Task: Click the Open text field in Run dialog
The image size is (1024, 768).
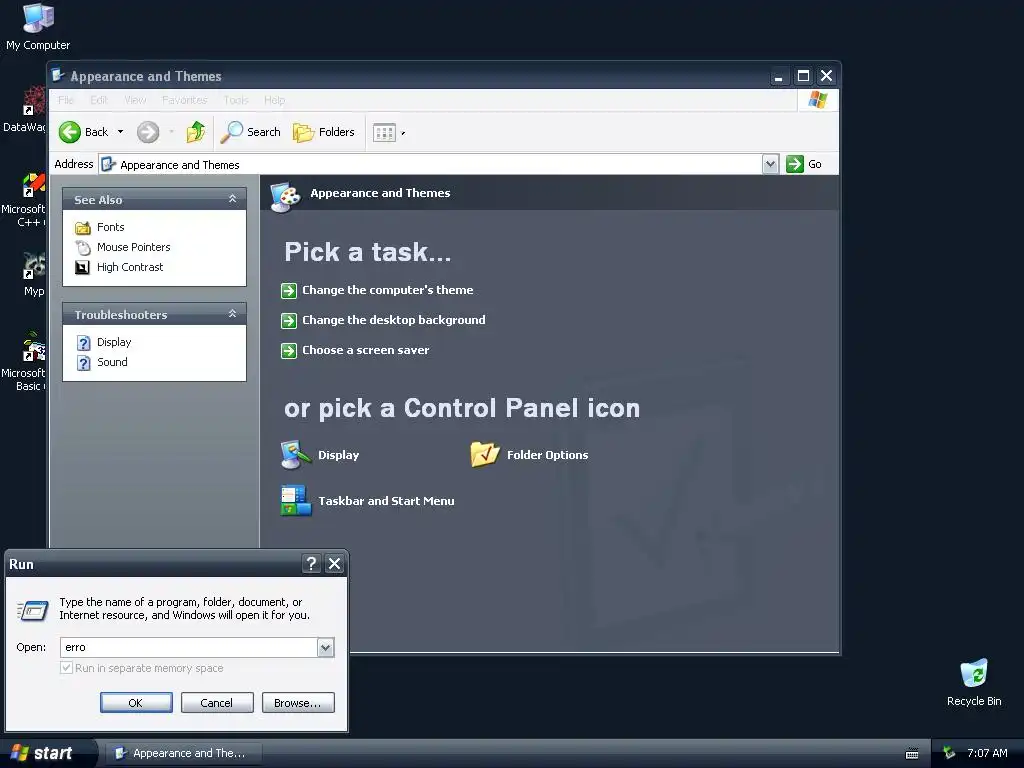Action: pos(189,647)
